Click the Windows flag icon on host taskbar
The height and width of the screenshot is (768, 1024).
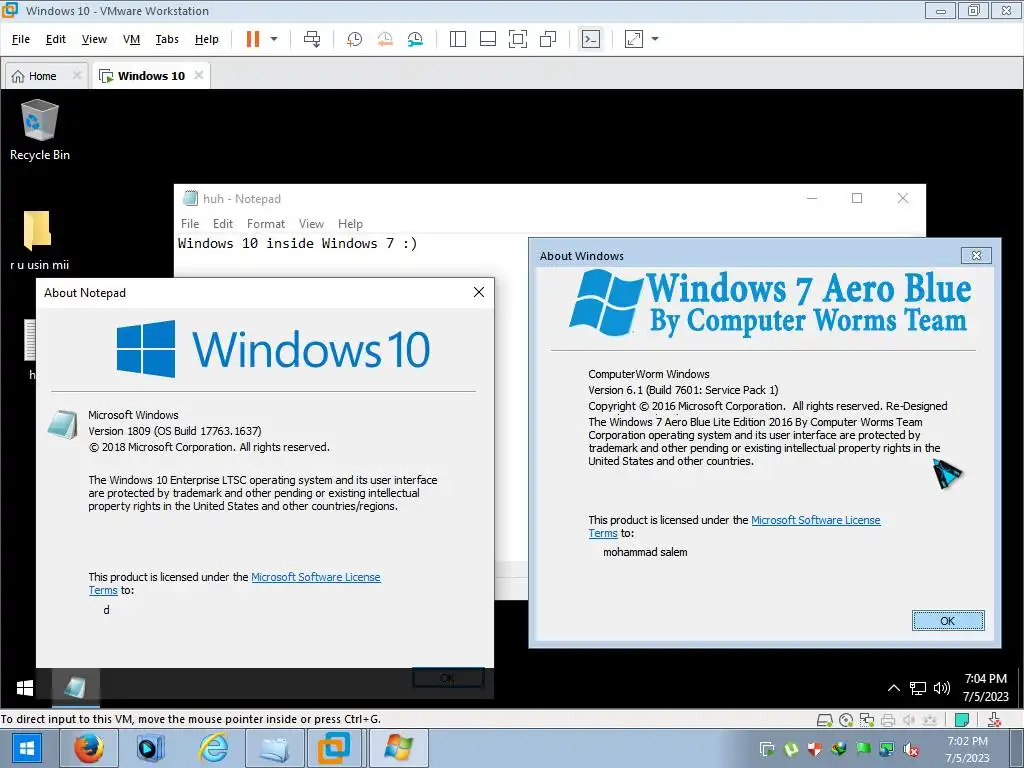(399, 748)
